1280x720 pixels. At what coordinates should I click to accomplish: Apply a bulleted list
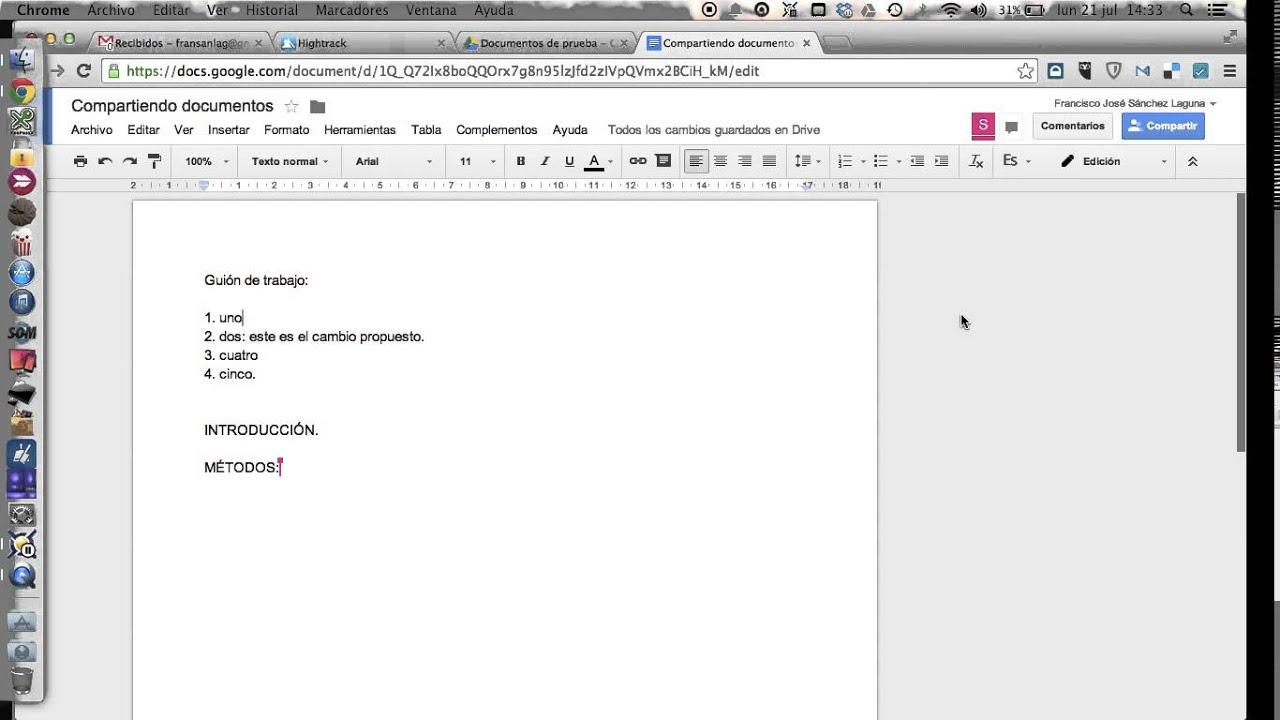pyautogui.click(x=882, y=160)
